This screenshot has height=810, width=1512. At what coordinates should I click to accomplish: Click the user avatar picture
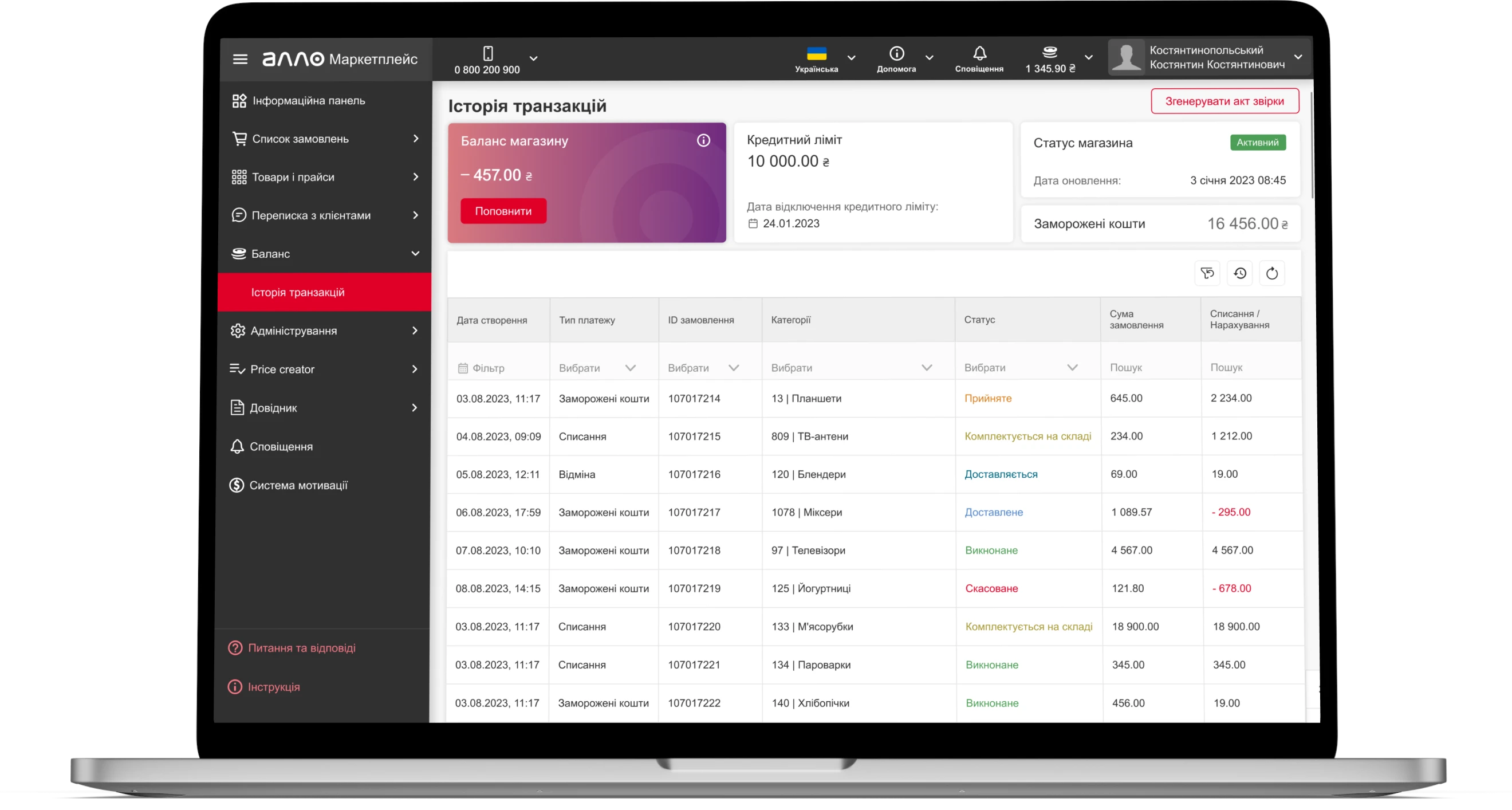(x=1126, y=57)
